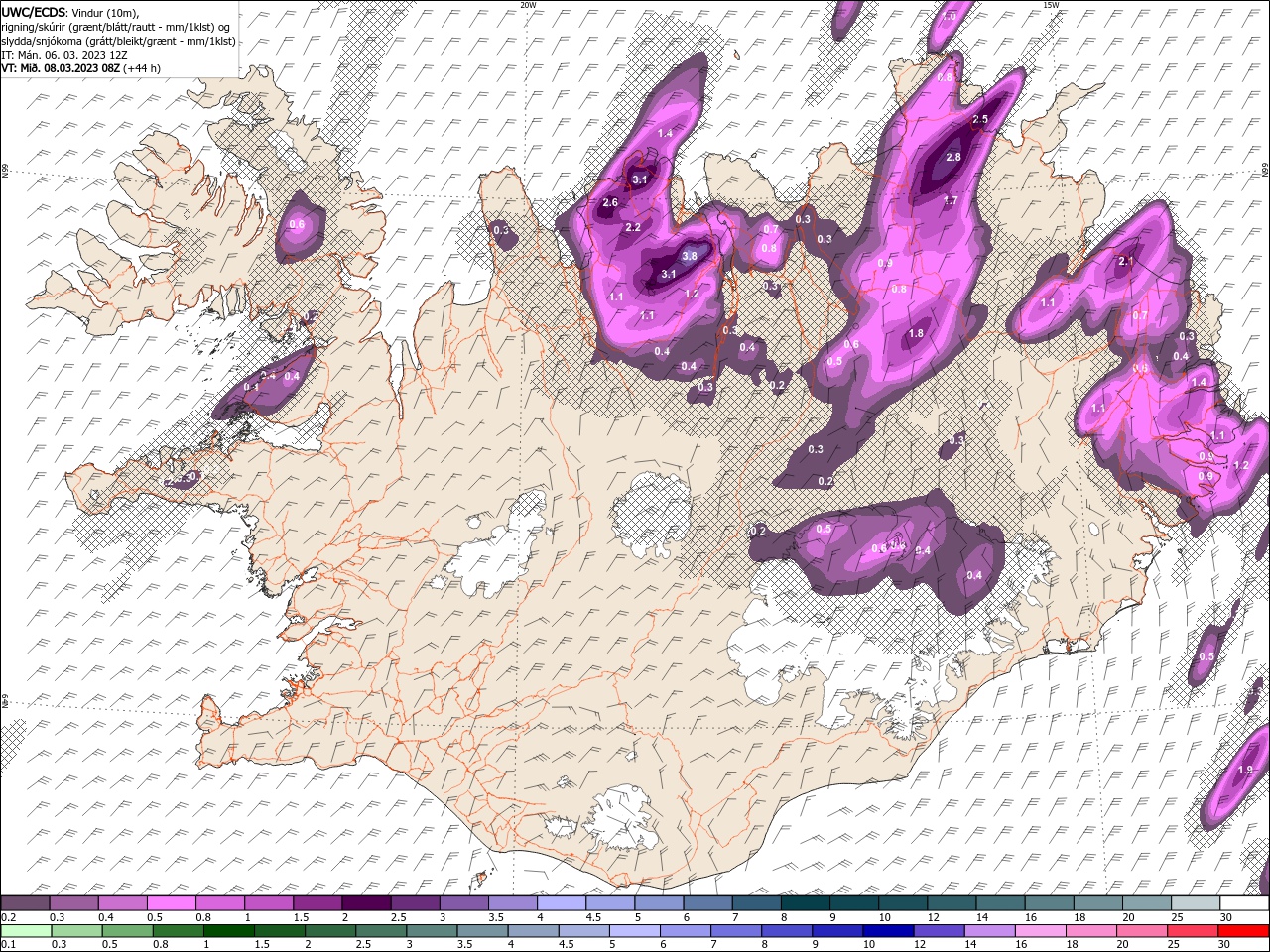Screen dimensions: 1270x952
Task: Click the '15W' longitude label
Action: click(x=1051, y=5)
